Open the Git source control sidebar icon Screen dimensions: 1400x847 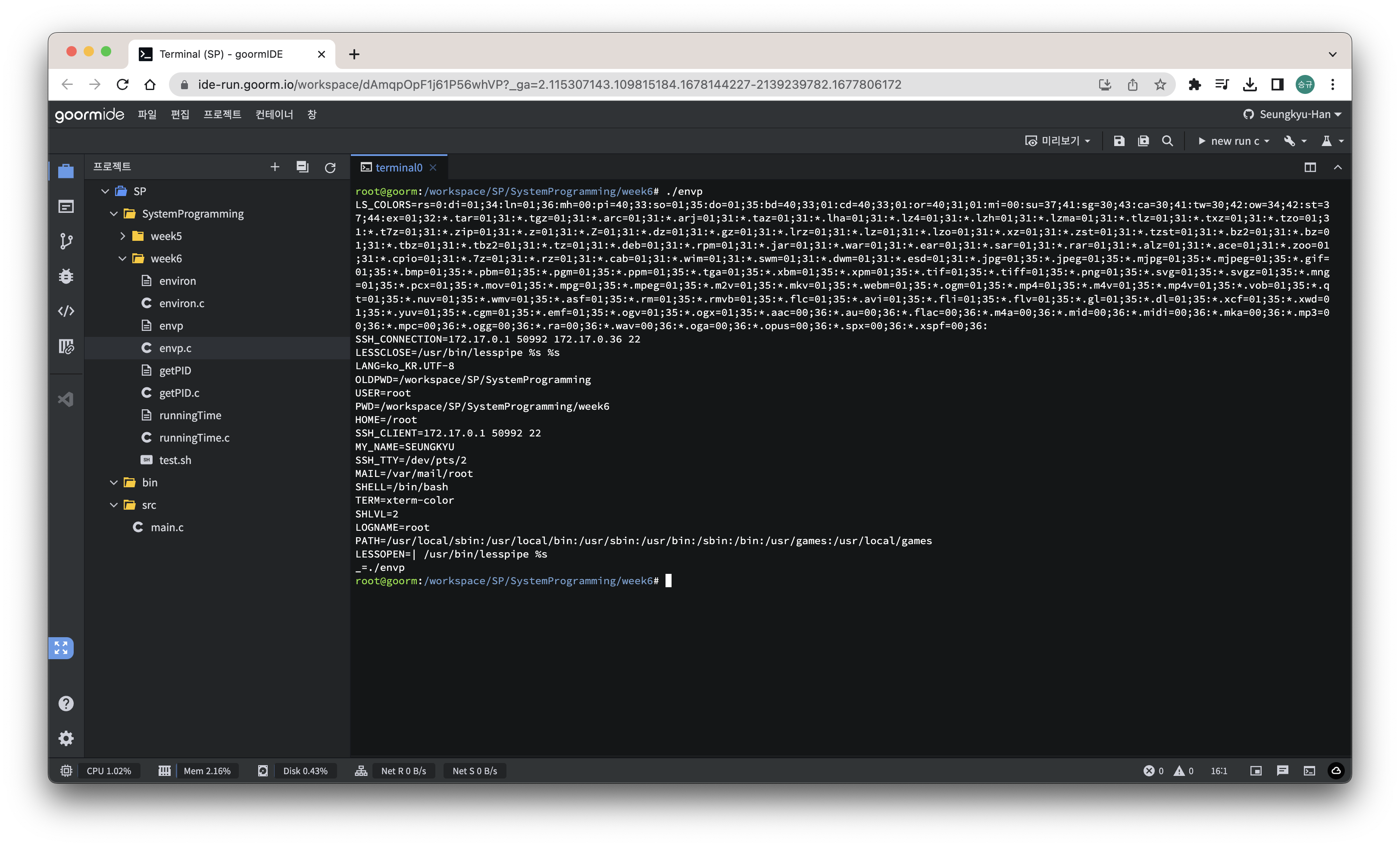pyautogui.click(x=66, y=241)
